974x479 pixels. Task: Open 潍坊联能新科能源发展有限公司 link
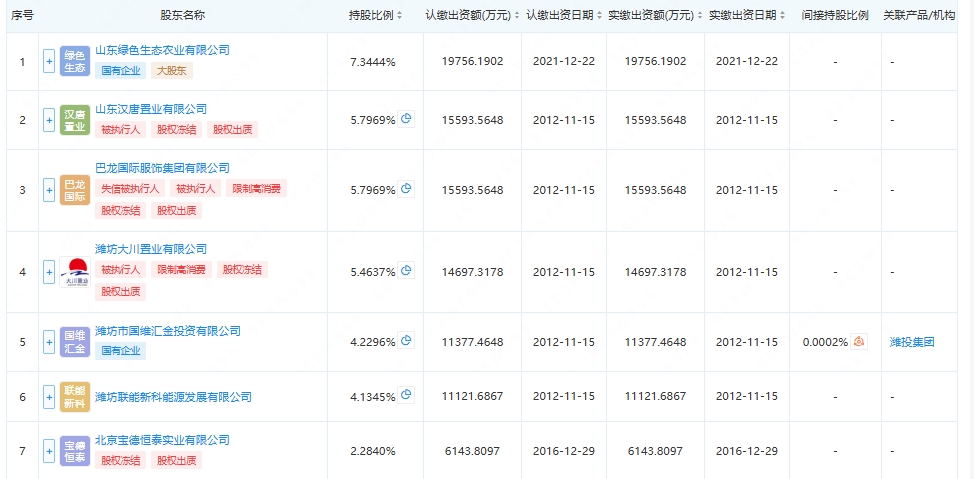(x=173, y=397)
